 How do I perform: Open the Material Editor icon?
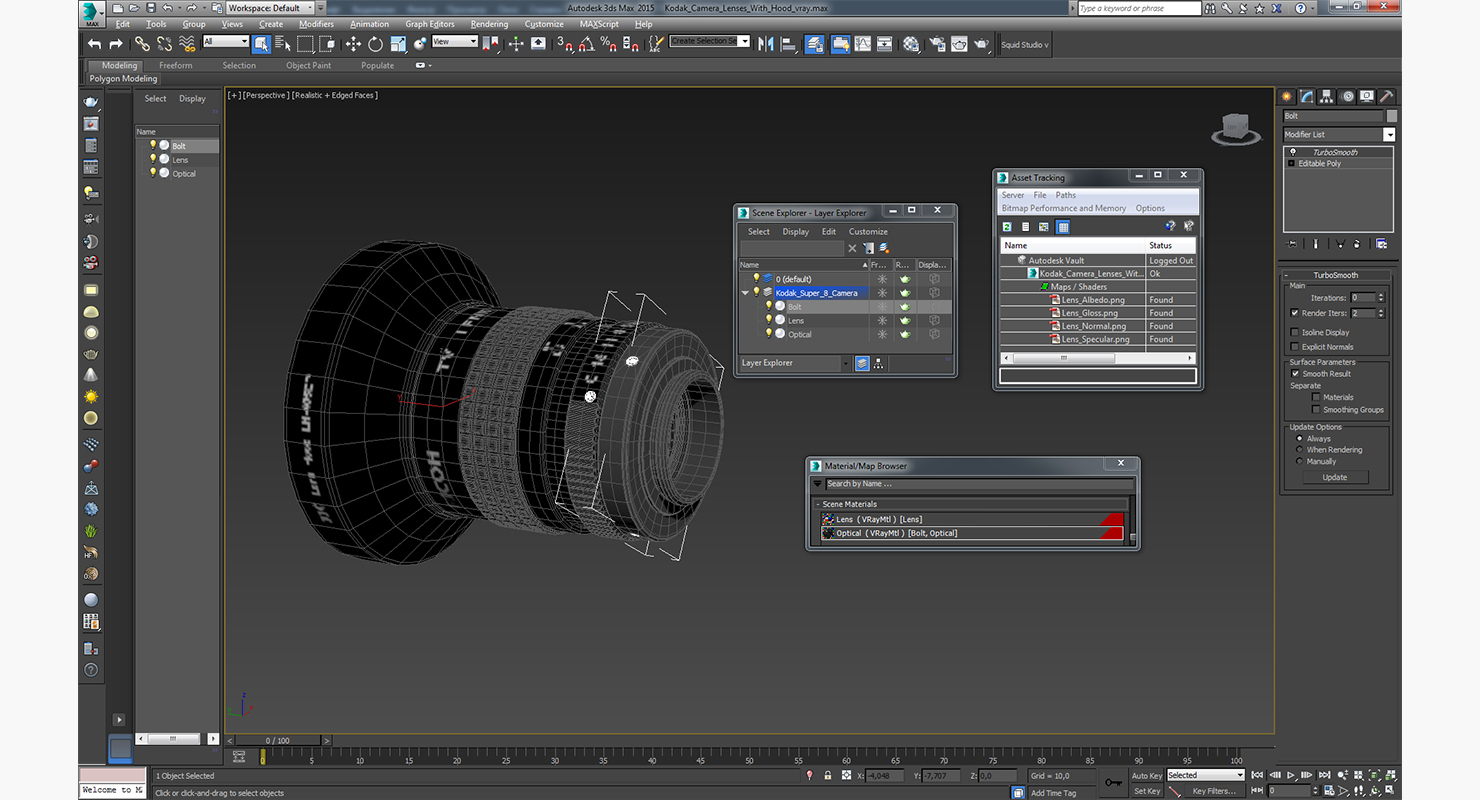click(911, 44)
